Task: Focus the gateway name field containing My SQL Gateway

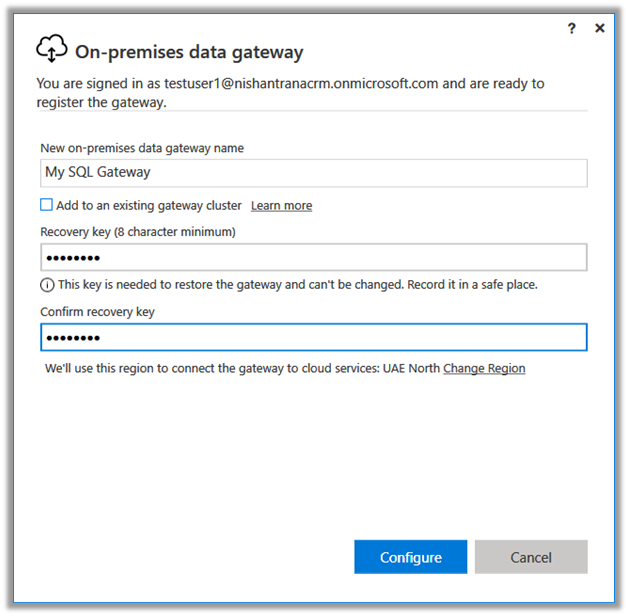Action: point(313,172)
